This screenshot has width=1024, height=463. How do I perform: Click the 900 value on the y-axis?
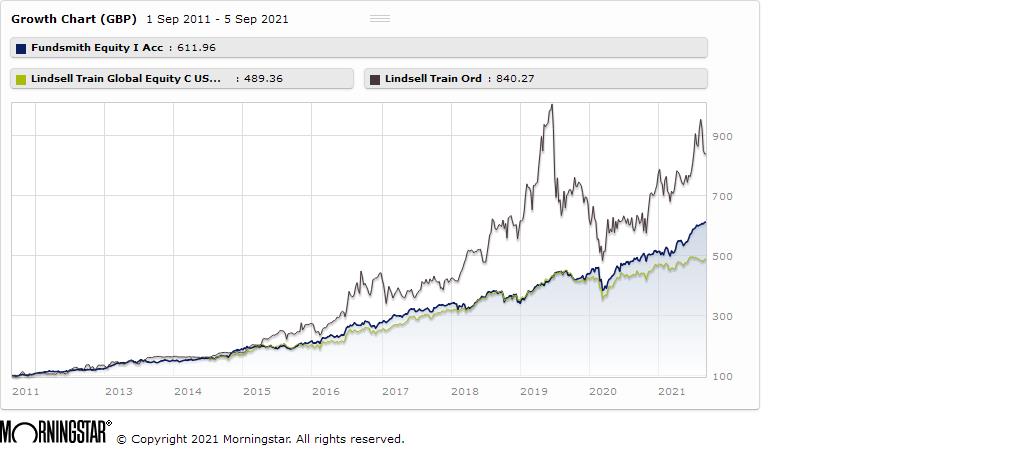coord(722,136)
